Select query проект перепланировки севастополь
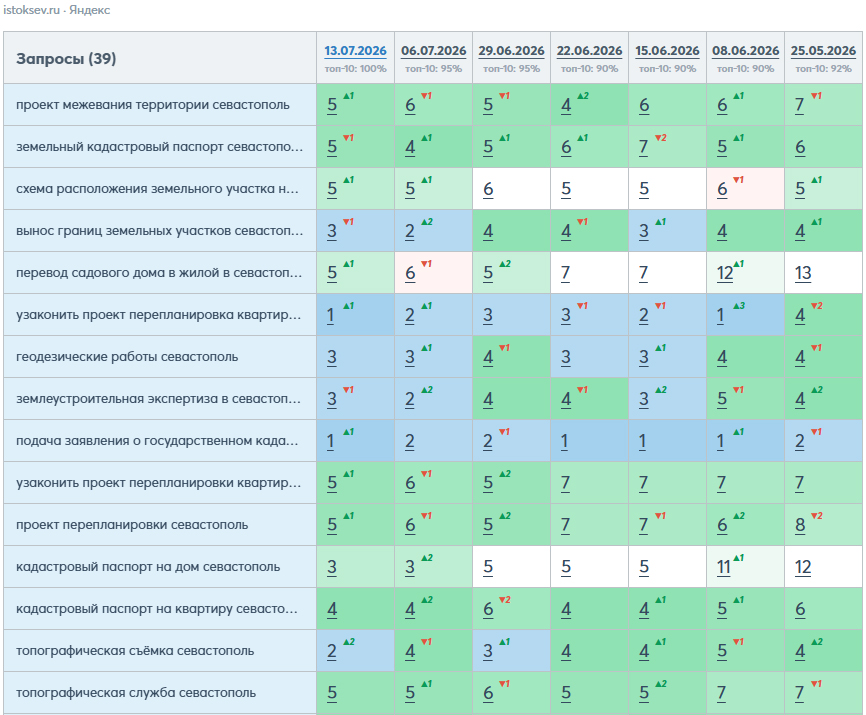 click(x=132, y=525)
